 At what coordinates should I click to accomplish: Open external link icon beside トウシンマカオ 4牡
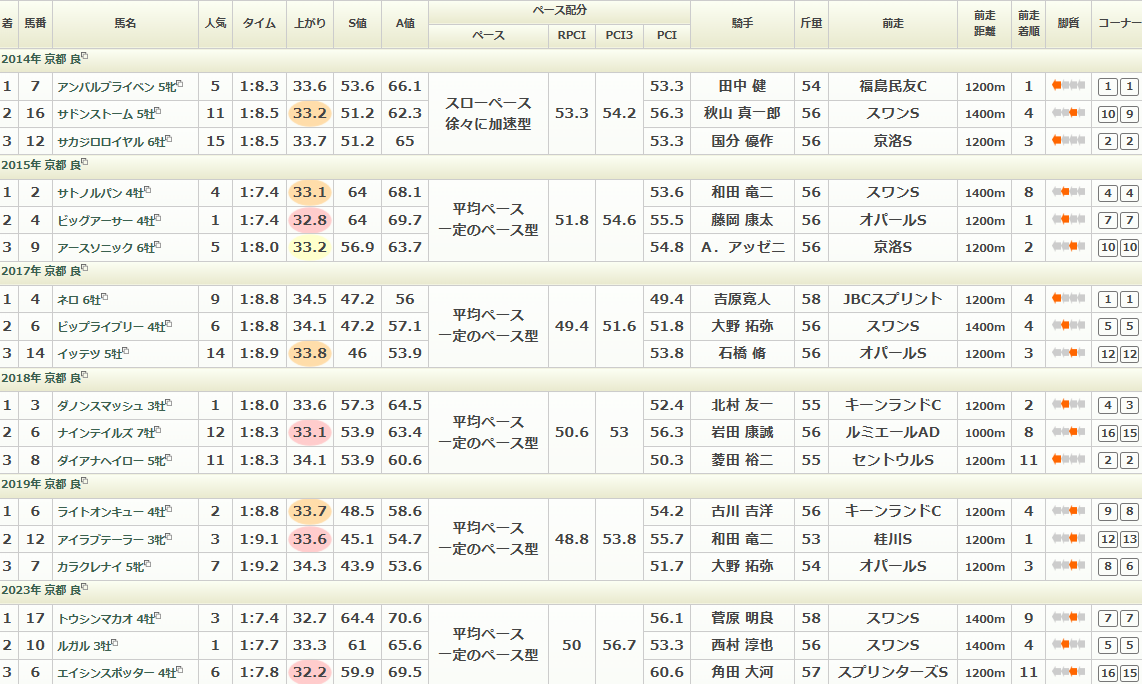tap(158, 616)
